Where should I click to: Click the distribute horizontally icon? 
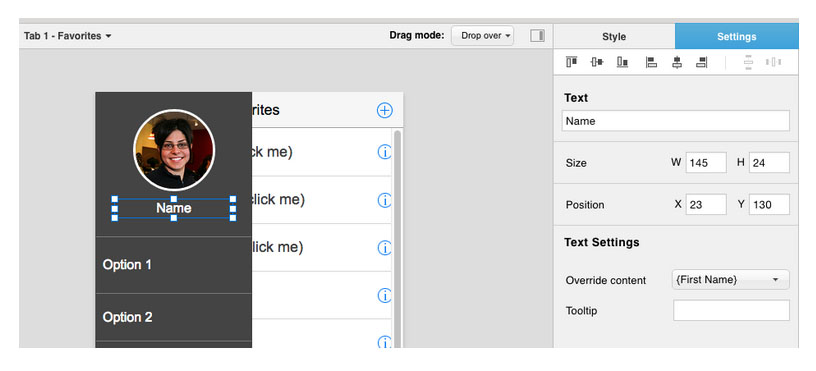tap(773, 62)
